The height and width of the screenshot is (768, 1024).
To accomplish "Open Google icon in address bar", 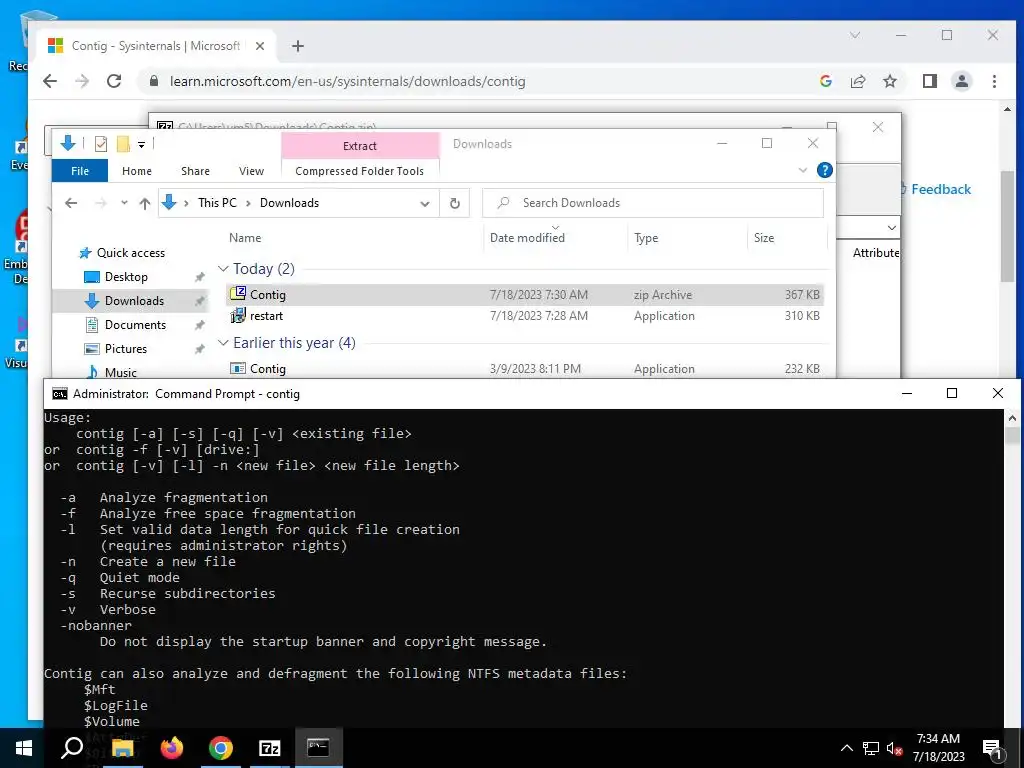I will [825, 81].
